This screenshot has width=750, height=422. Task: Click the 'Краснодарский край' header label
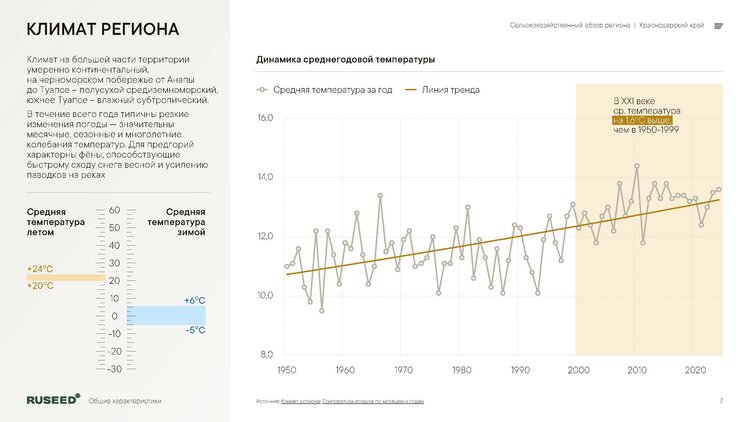[672, 26]
